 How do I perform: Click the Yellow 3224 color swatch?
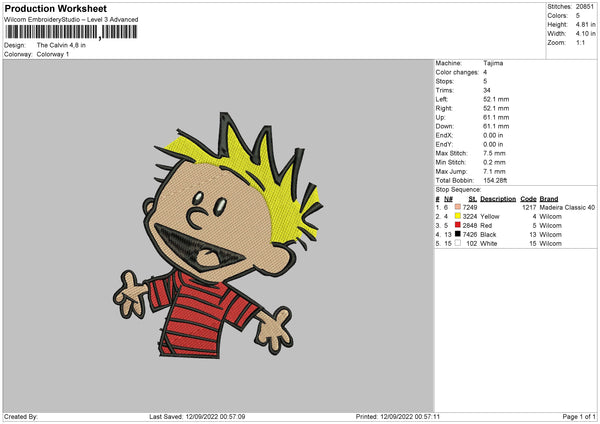(x=458, y=216)
